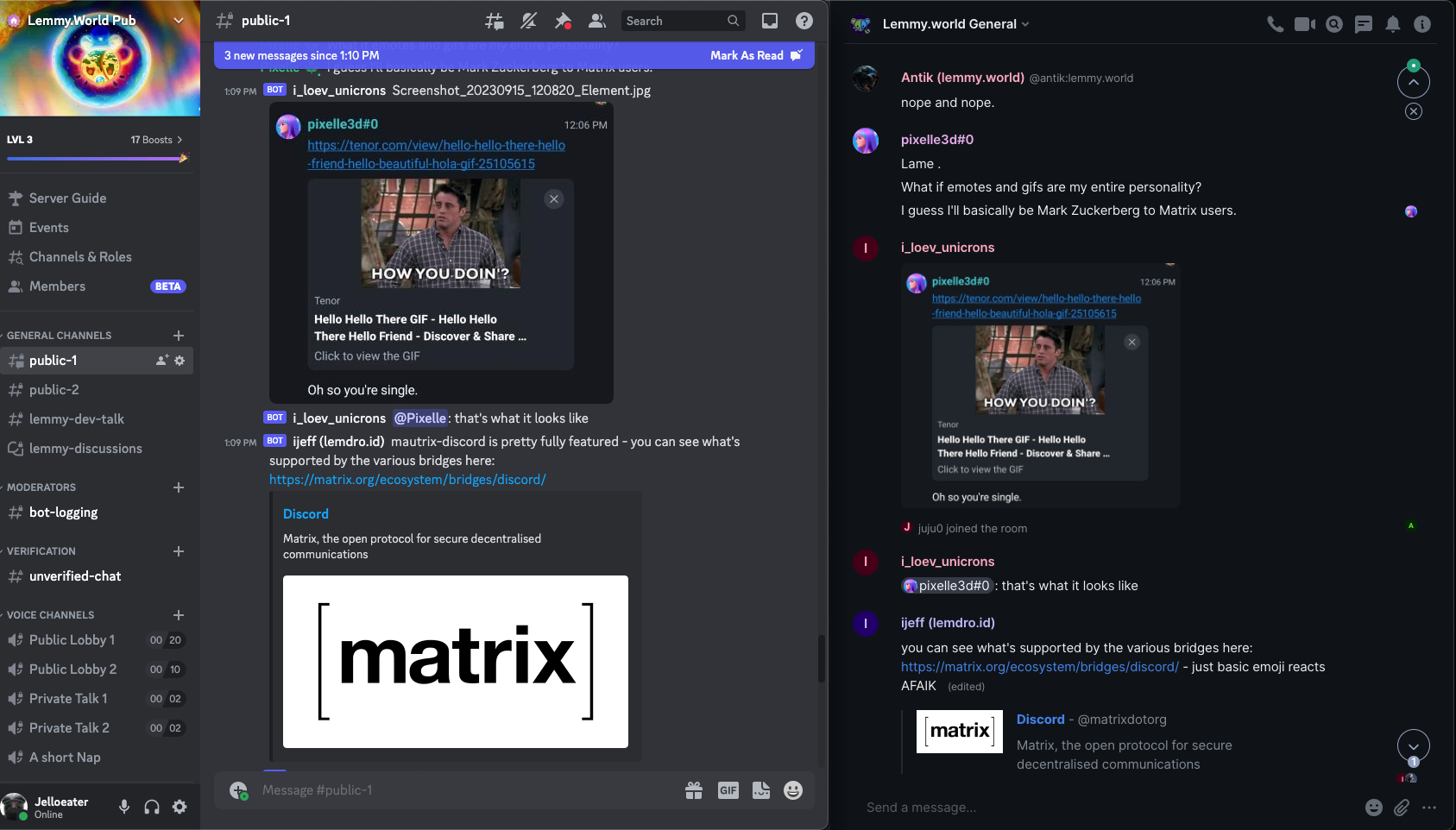Open sticker picker in Discord
Viewport: 1456px width, 830px height.
(761, 790)
